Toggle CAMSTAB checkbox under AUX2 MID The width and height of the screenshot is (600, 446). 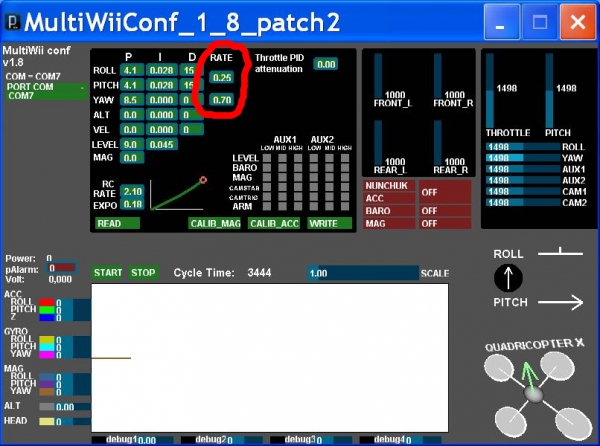(329, 187)
